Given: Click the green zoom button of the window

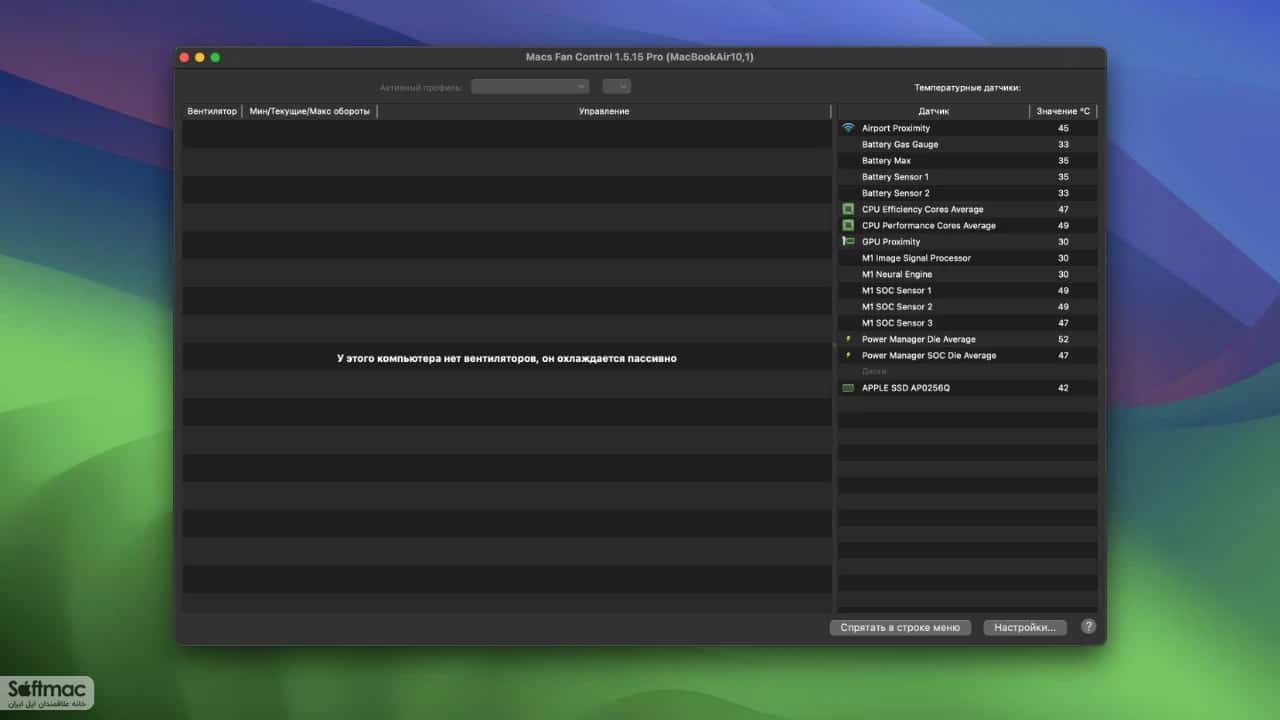Looking at the screenshot, I should pyautogui.click(x=215, y=57).
